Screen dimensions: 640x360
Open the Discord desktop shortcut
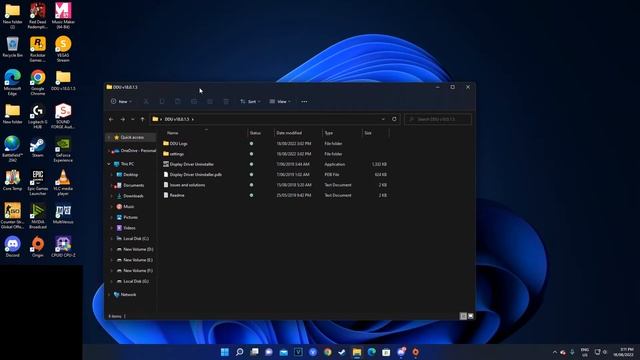point(13,247)
